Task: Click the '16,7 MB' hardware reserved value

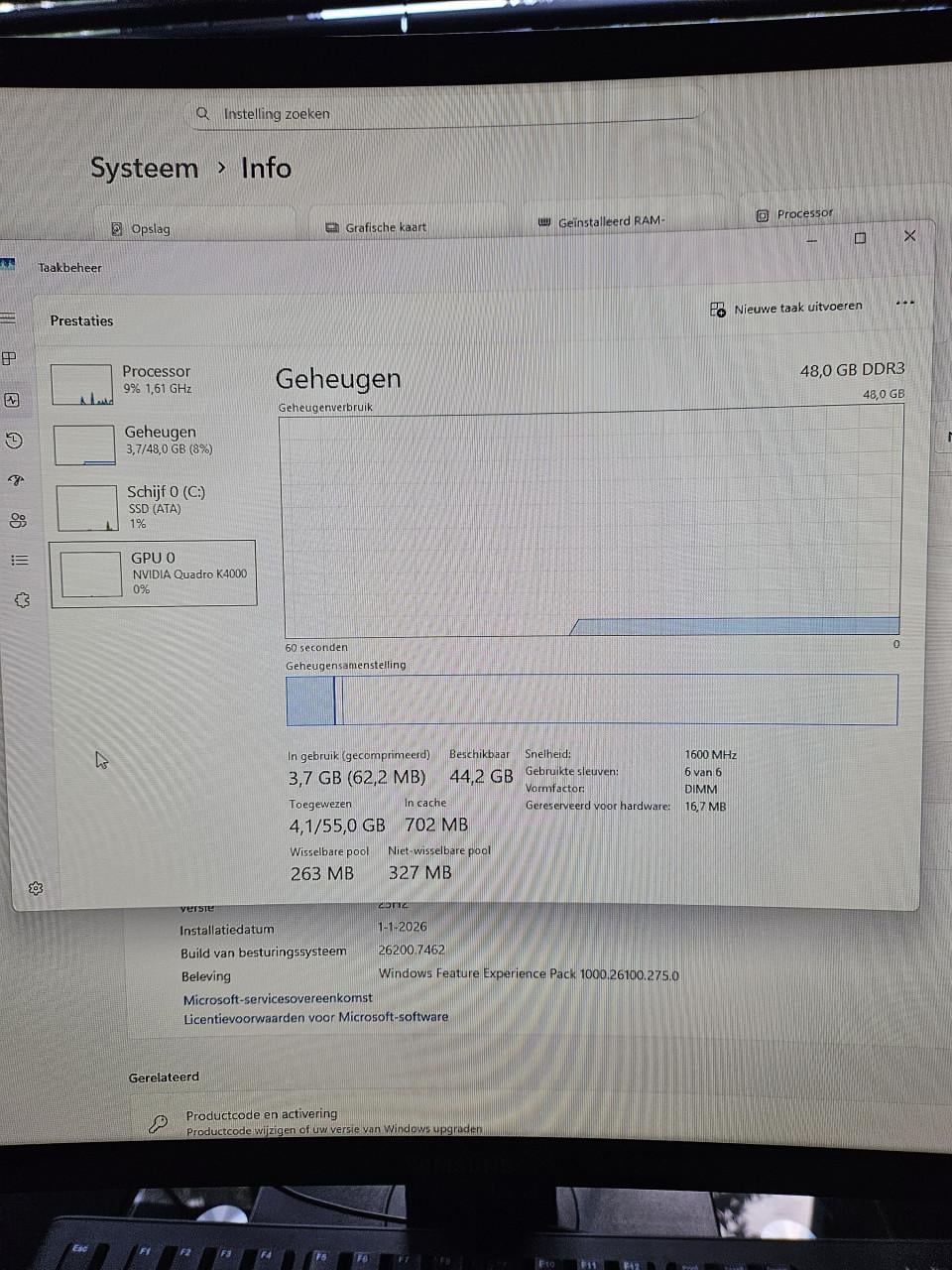Action: point(705,807)
